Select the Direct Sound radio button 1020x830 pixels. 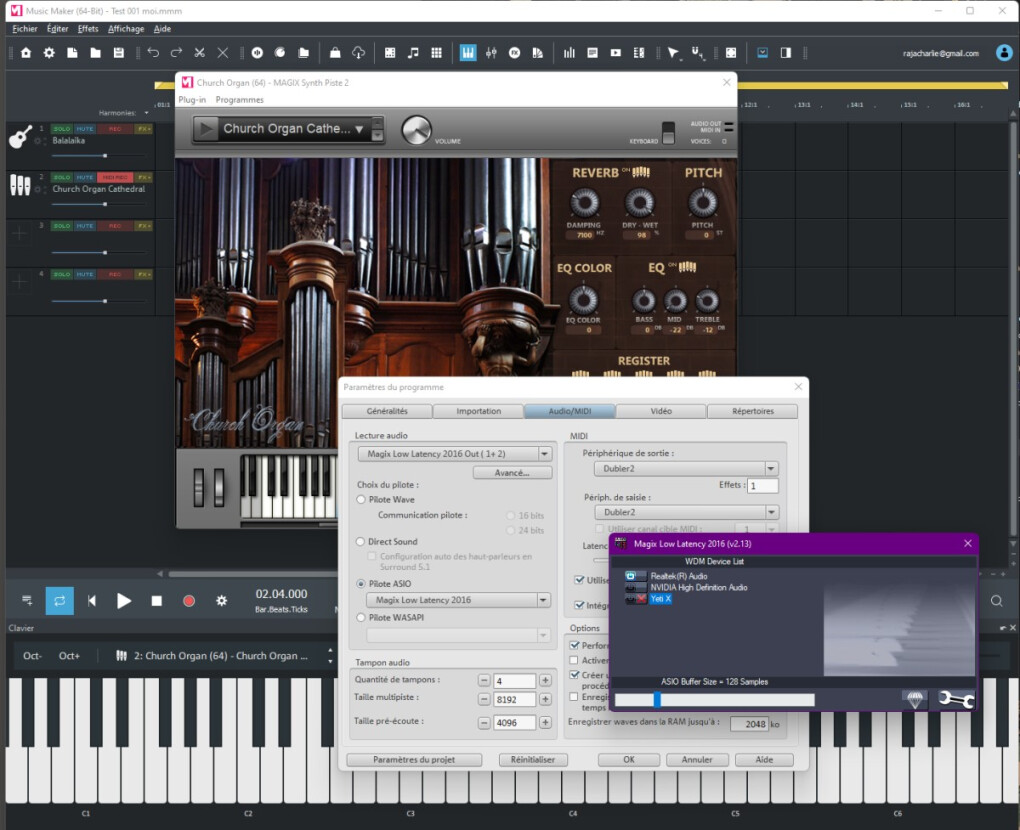click(x=360, y=541)
